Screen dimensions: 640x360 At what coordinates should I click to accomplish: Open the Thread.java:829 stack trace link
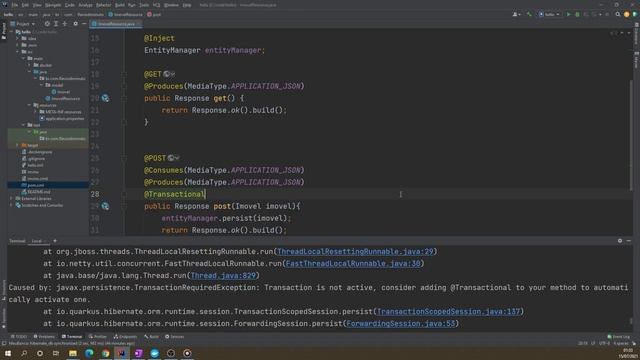coord(223,276)
